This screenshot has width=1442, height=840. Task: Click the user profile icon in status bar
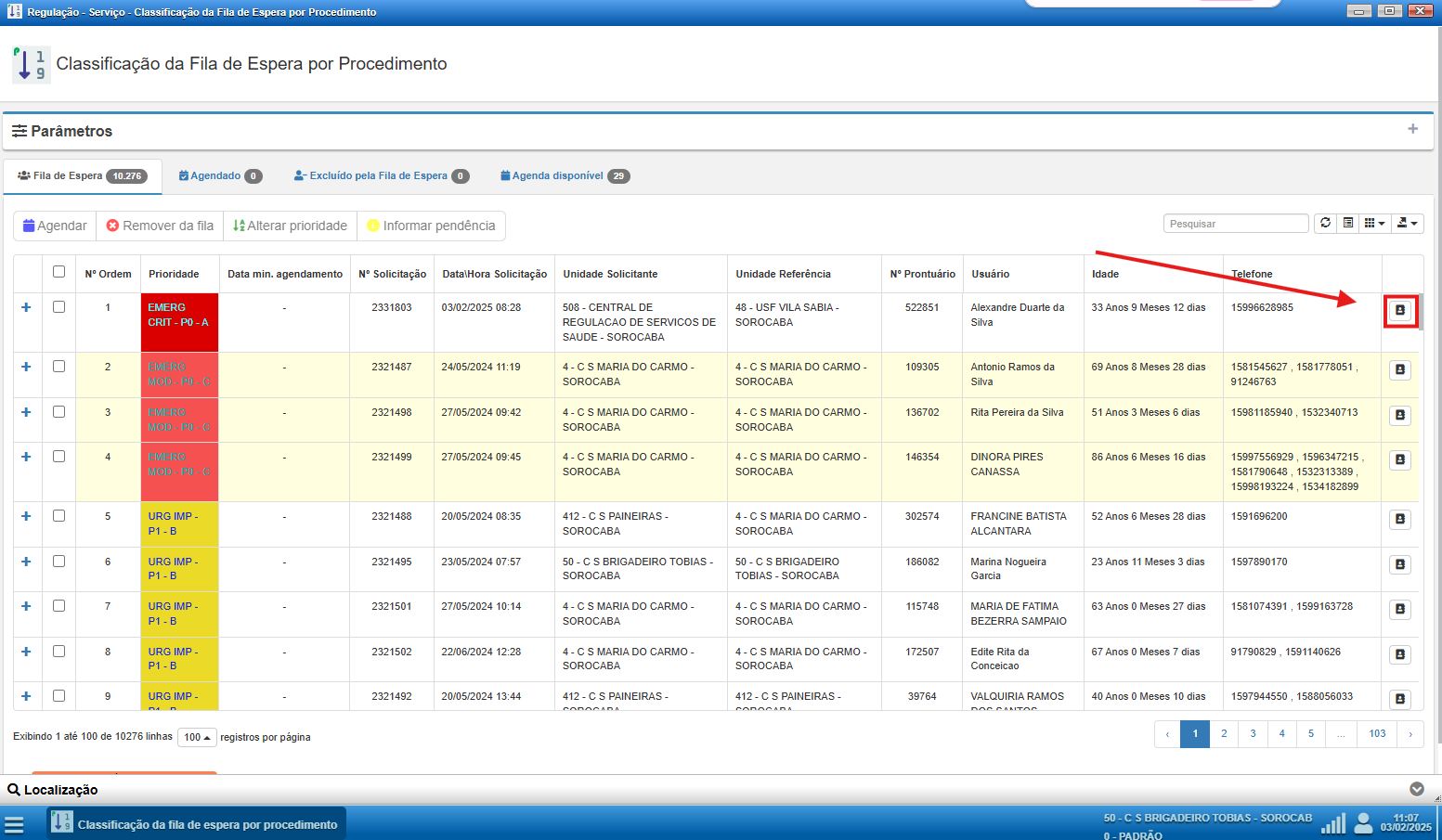click(1363, 823)
